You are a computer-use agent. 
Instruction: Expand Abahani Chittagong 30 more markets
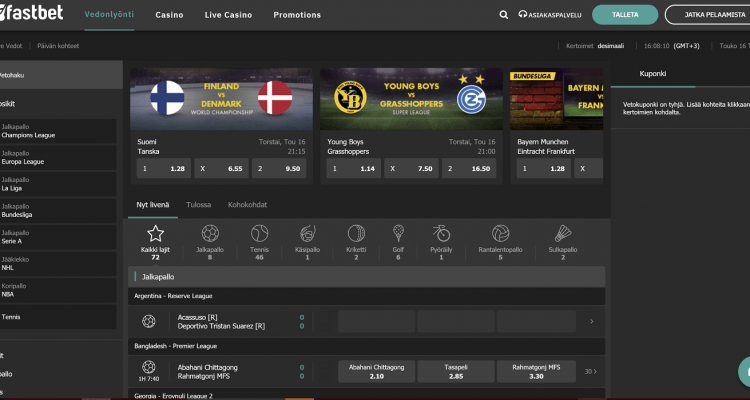coord(591,371)
